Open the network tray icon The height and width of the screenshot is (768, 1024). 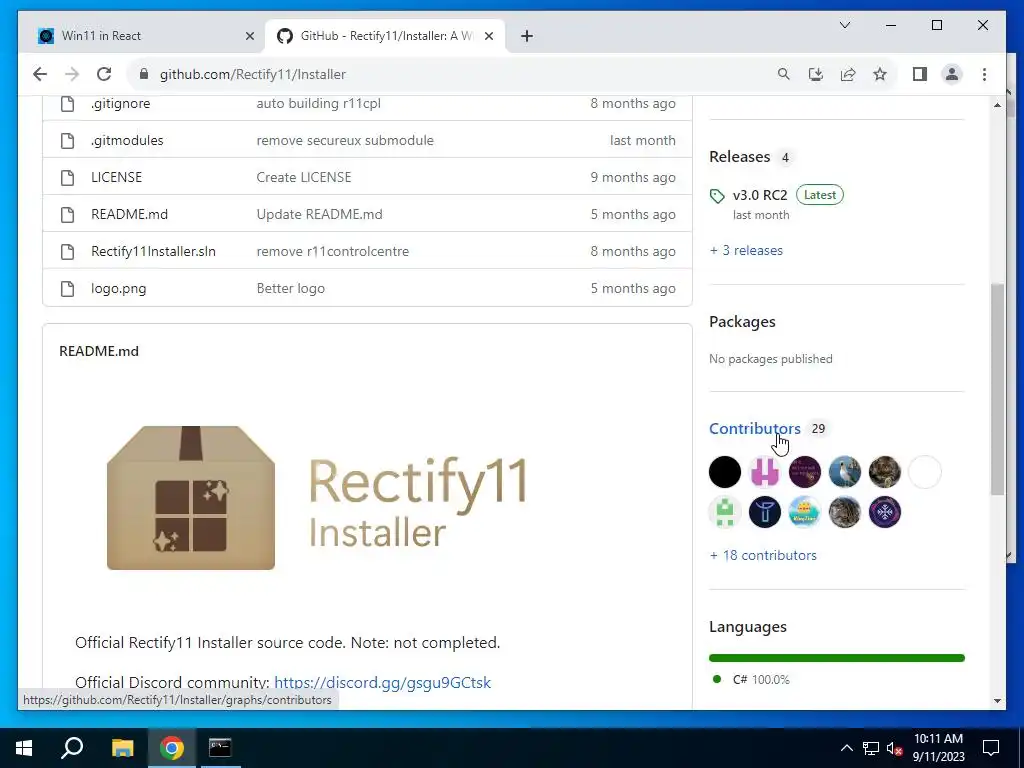pos(871,748)
